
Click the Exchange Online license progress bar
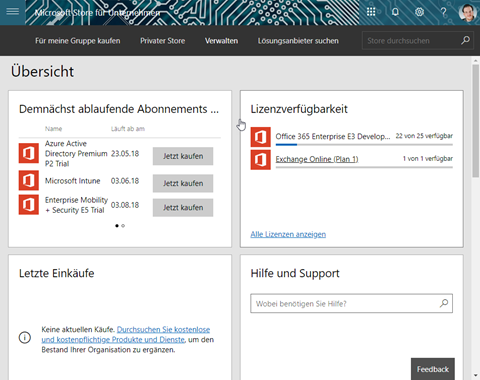(364, 167)
